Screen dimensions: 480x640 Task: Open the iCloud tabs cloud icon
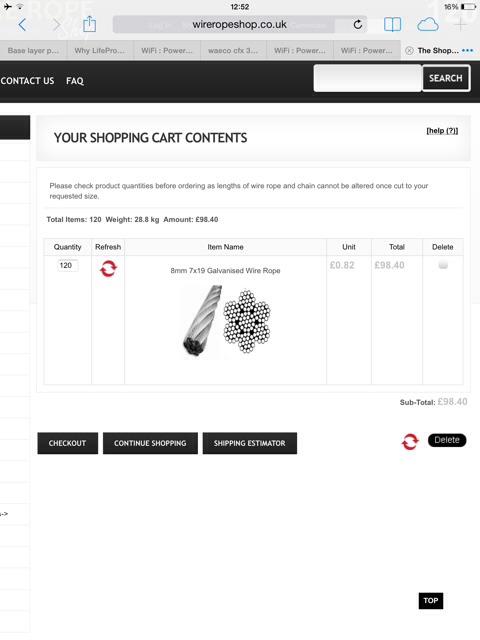[428, 25]
